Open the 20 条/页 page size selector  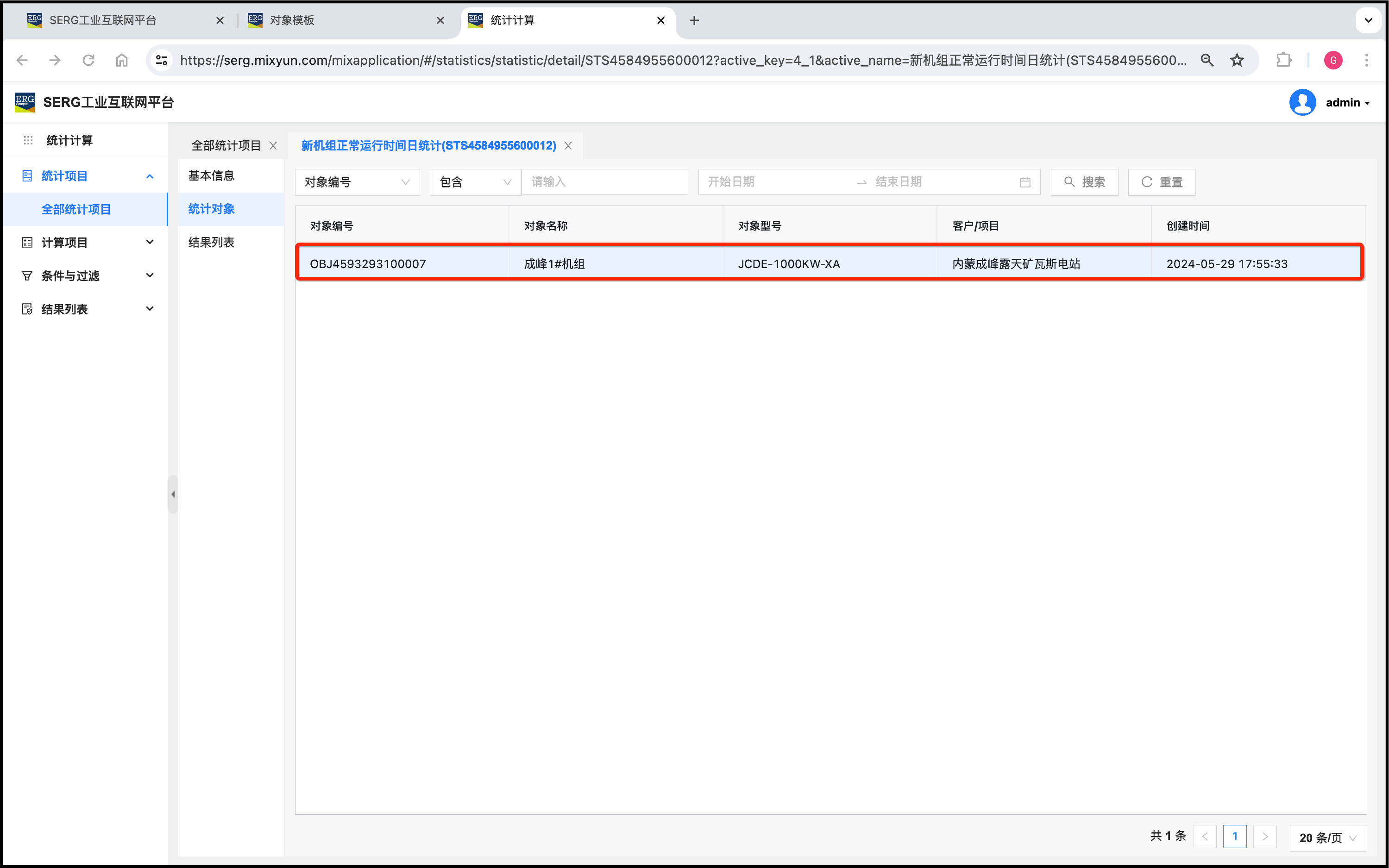click(1327, 837)
